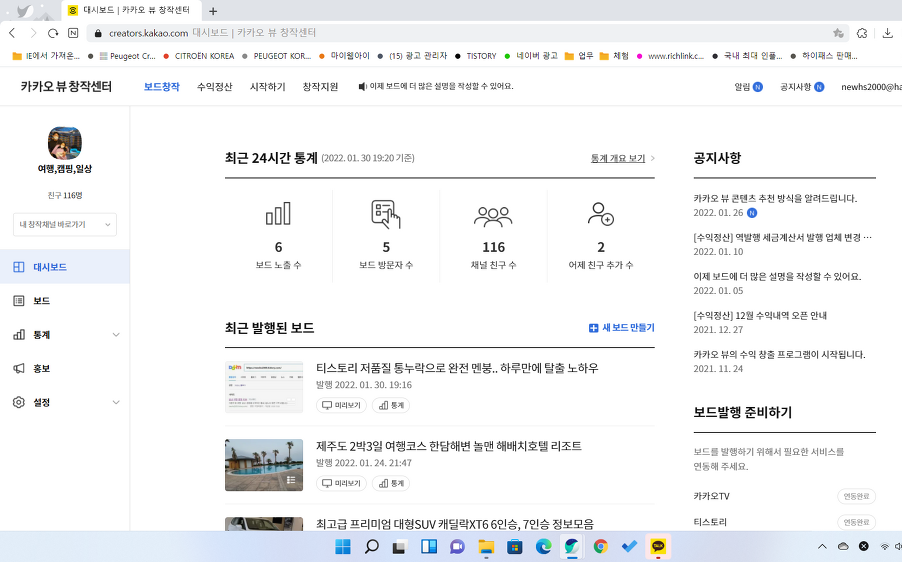Screen dimensions: 902x562
Task: Click the channel profile picture
Action: (x=64, y=143)
